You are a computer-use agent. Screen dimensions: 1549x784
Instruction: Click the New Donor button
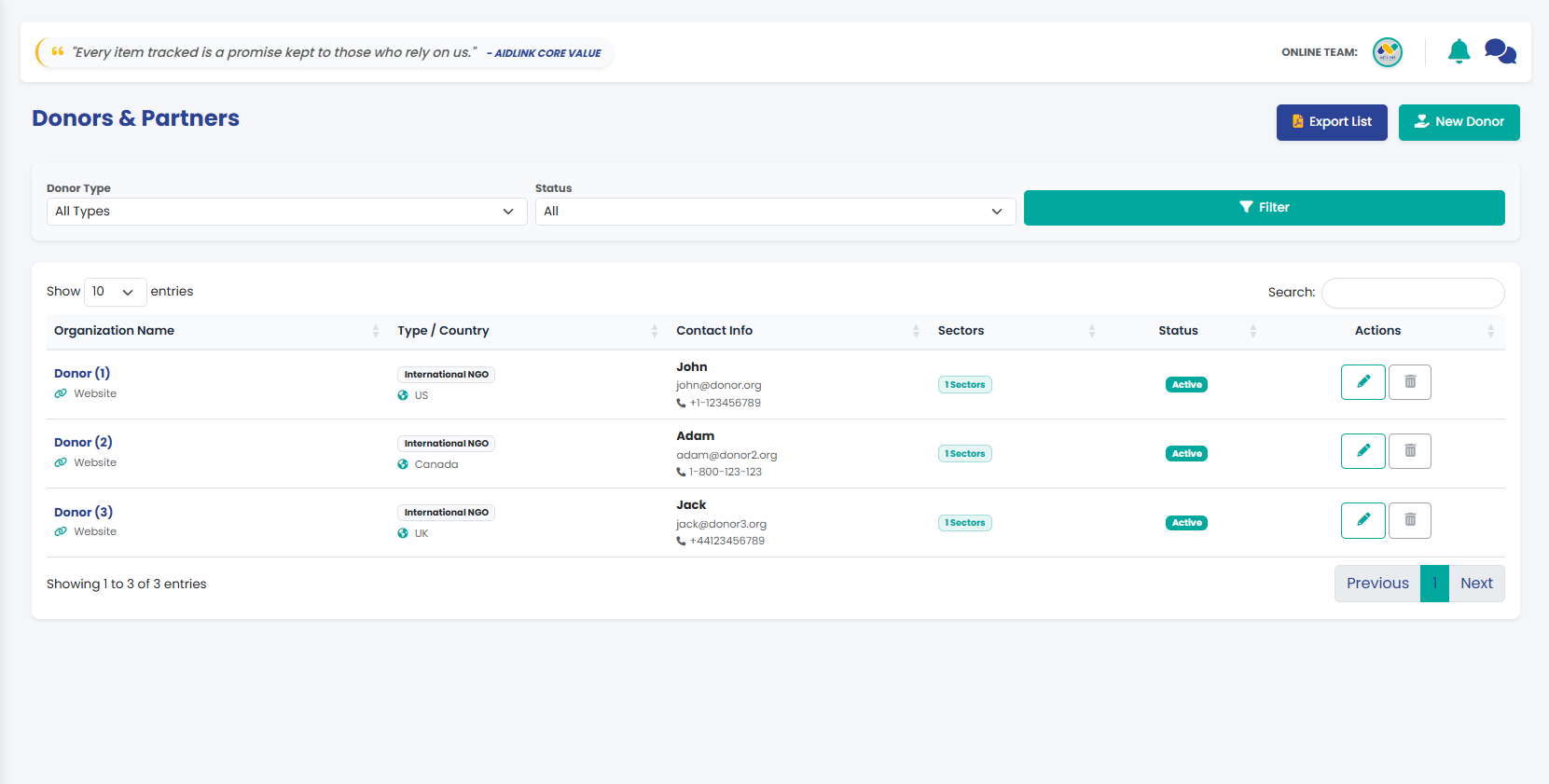click(1459, 122)
